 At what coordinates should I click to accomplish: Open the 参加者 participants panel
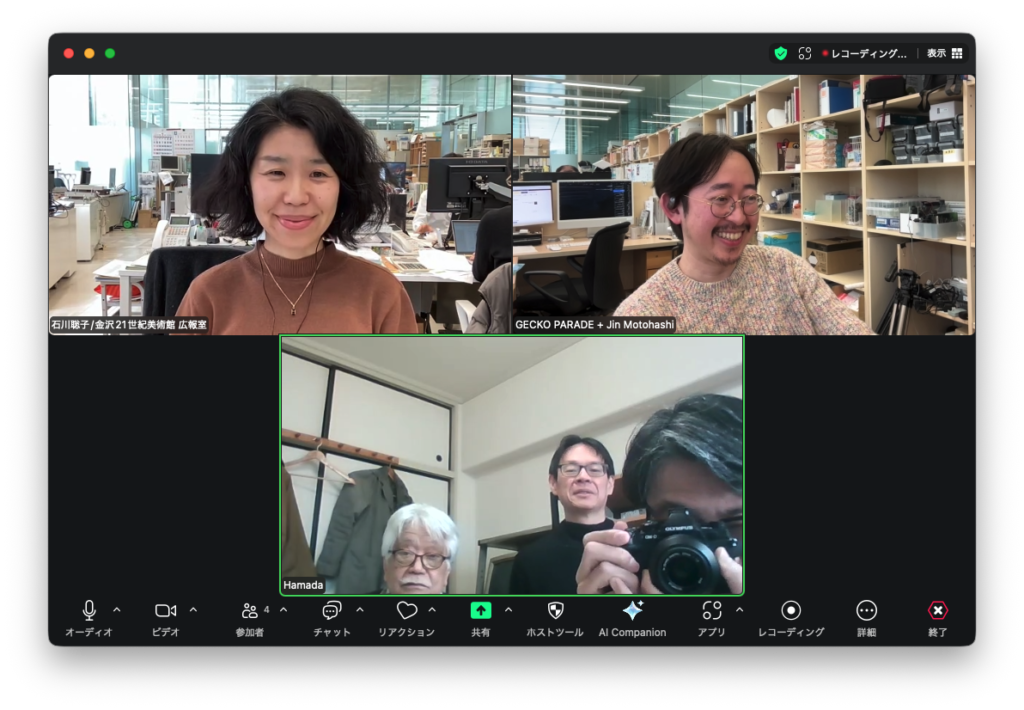pos(250,611)
